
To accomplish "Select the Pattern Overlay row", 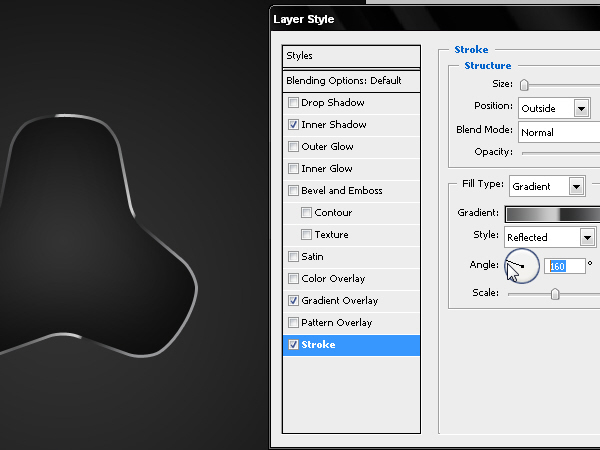I will (x=351, y=323).
